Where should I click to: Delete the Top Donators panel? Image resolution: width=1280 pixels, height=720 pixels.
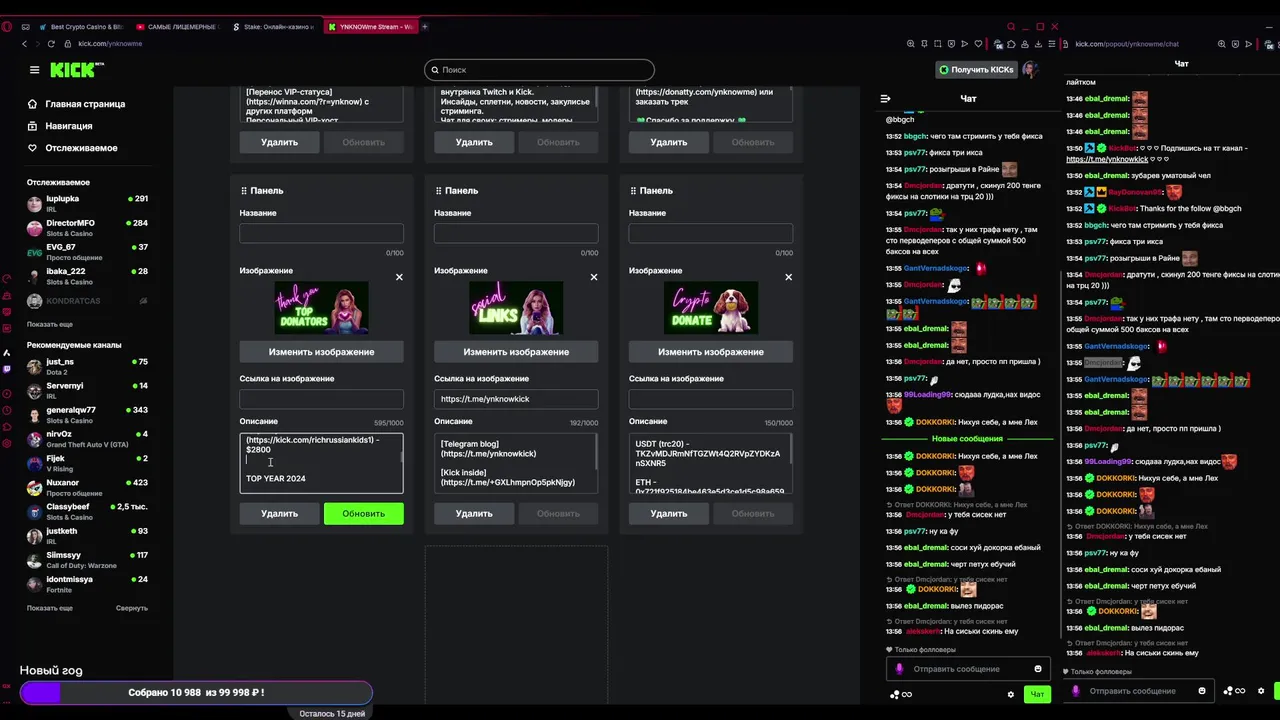point(280,514)
